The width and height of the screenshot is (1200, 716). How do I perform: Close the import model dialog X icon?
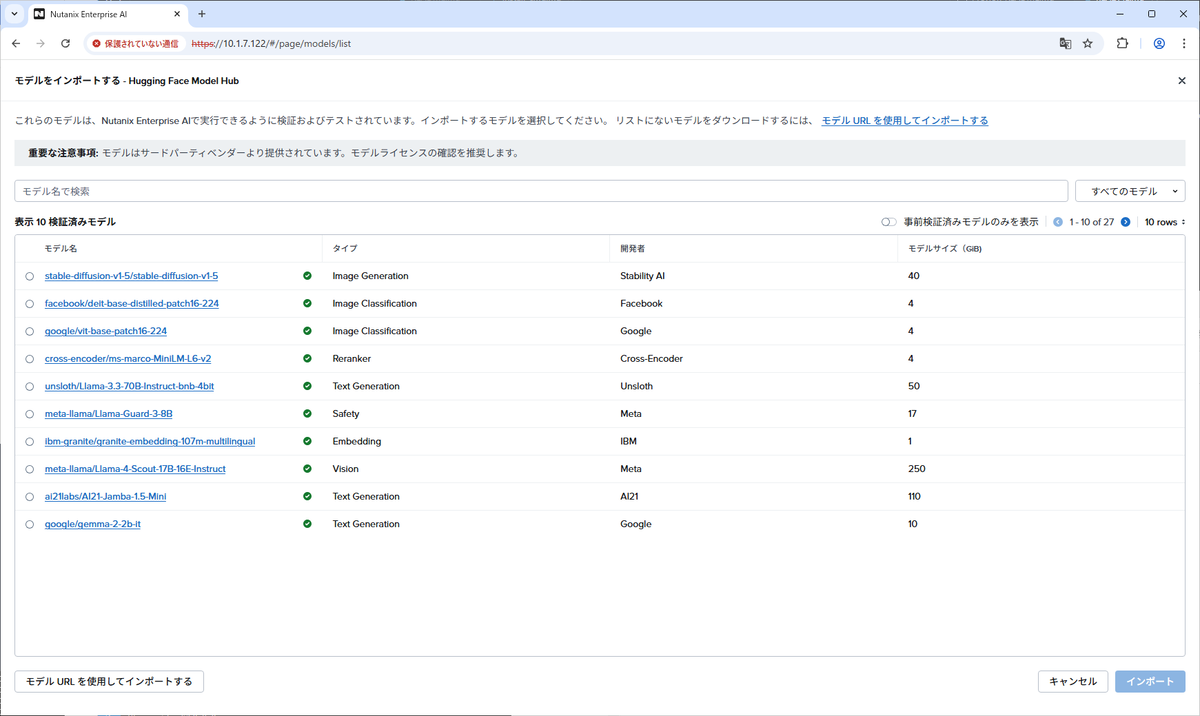click(x=1181, y=81)
